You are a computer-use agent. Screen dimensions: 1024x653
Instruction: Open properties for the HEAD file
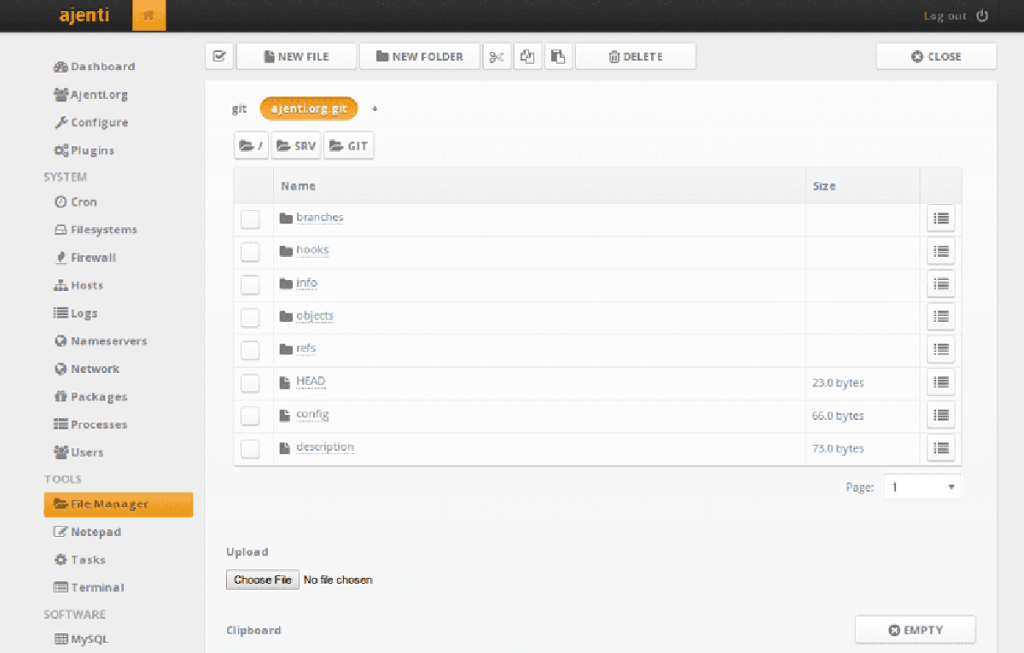point(940,382)
